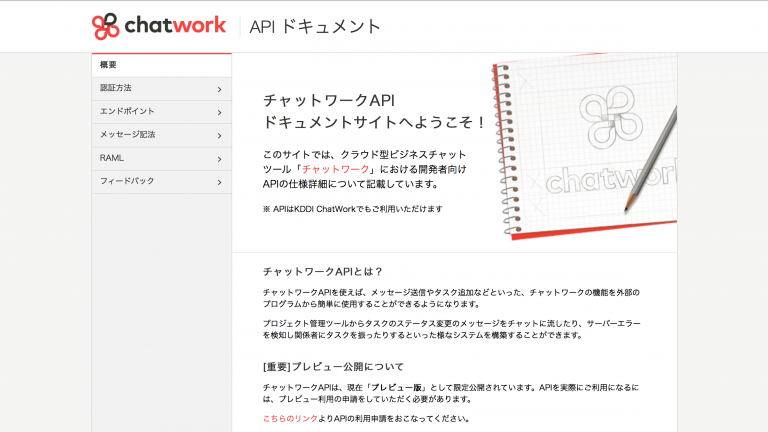768x432 pixels.
Task: Click the API ドキュメント header title
Action: (315, 26)
